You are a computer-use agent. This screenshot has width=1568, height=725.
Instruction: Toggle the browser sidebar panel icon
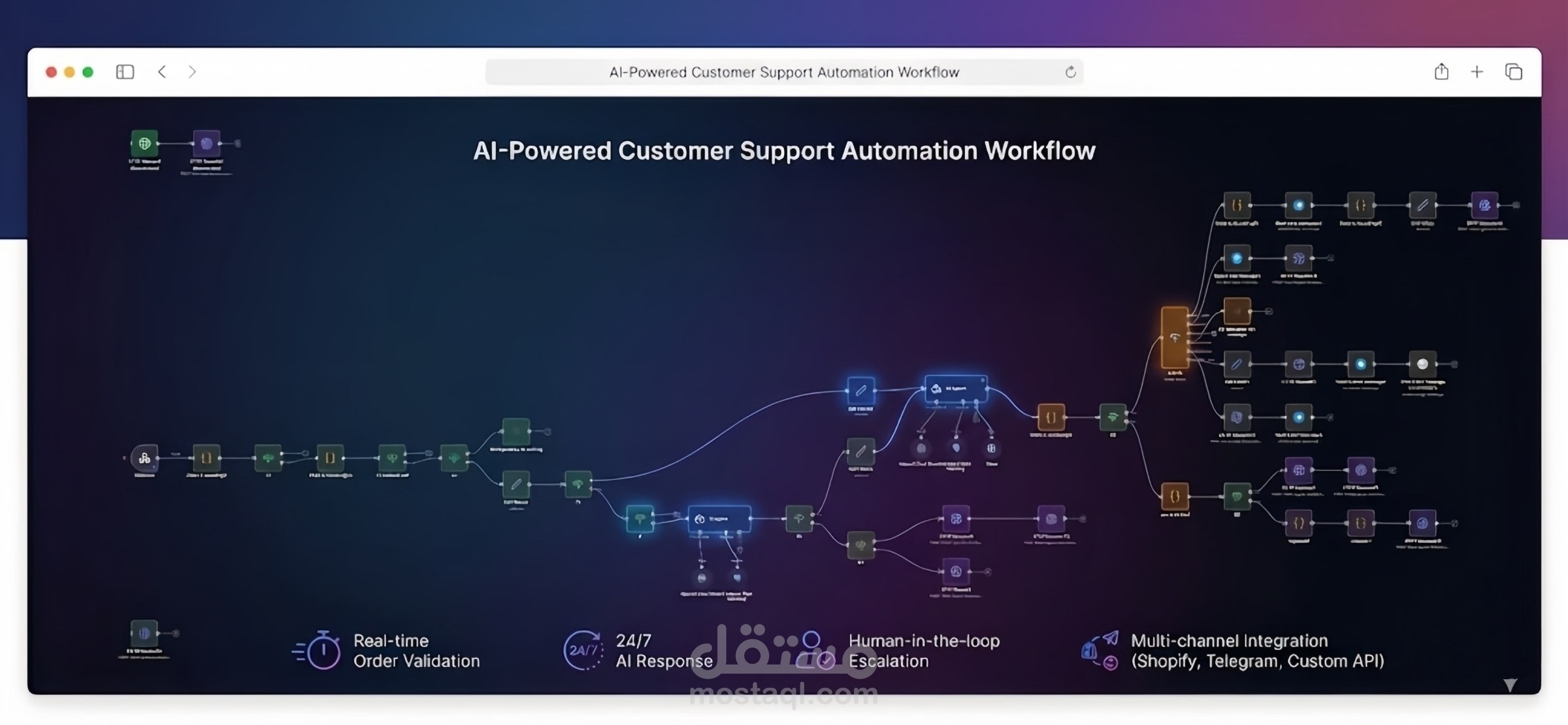click(x=125, y=72)
